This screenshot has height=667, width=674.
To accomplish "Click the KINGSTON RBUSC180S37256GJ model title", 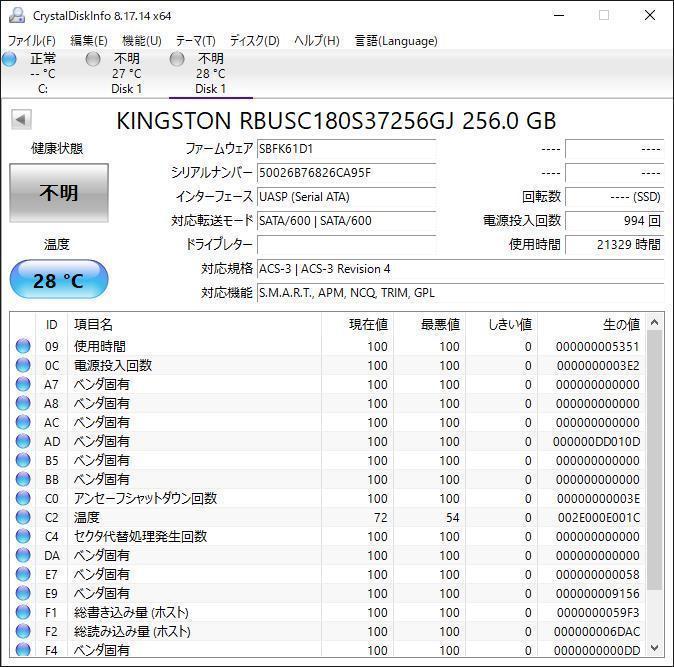I will (x=336, y=120).
